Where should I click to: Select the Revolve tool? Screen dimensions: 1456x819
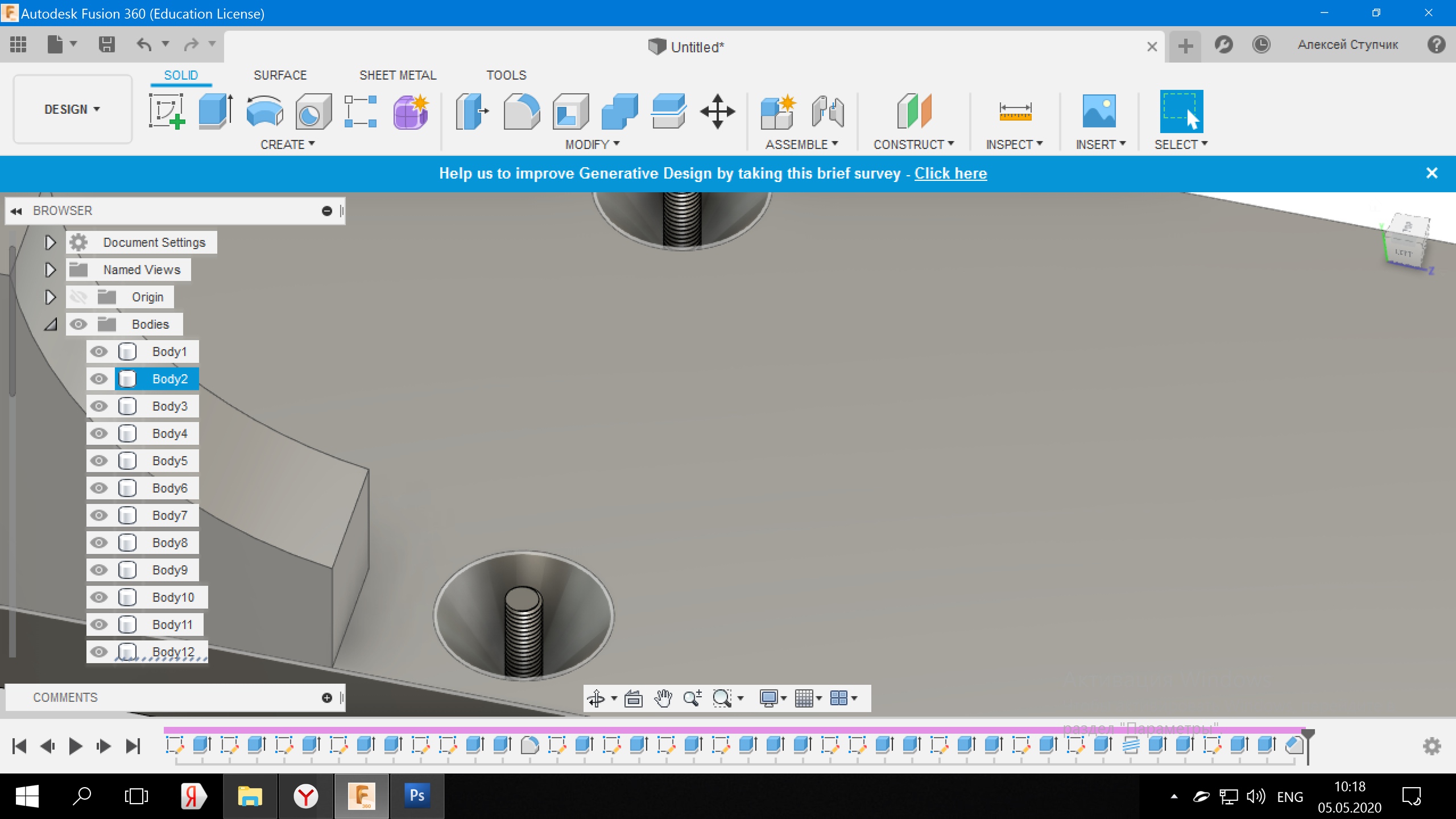pyautogui.click(x=264, y=111)
